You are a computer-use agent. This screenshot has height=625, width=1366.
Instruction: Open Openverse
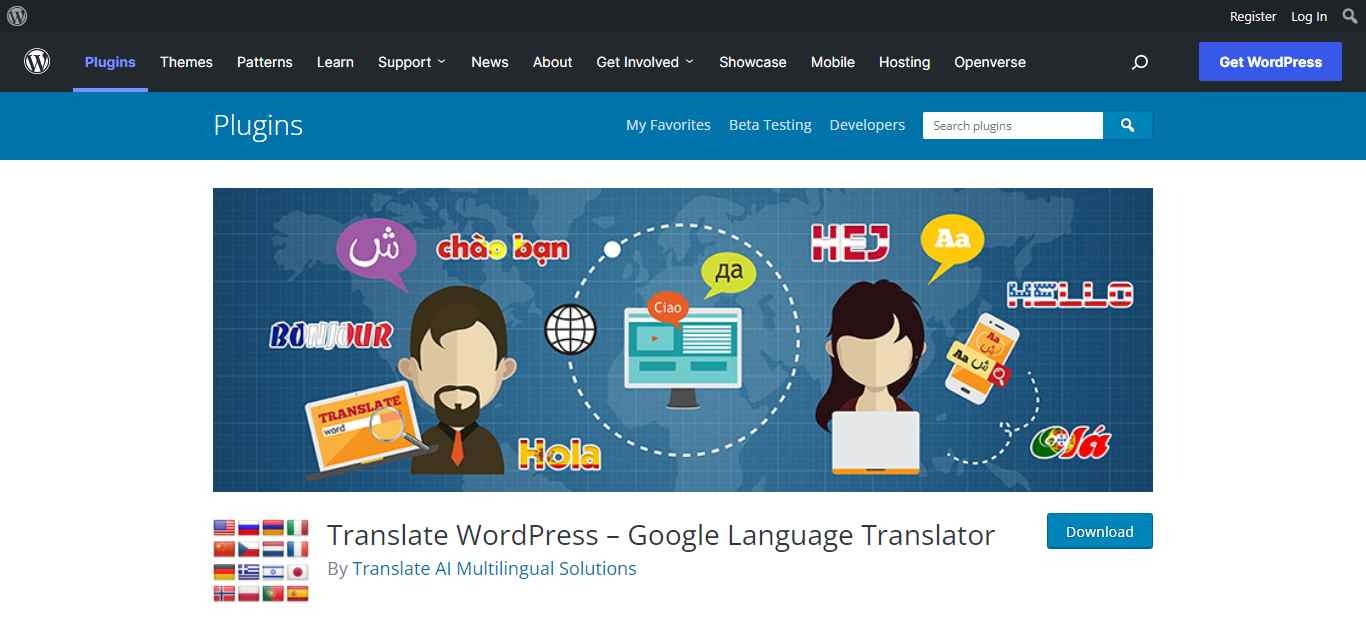tap(990, 62)
